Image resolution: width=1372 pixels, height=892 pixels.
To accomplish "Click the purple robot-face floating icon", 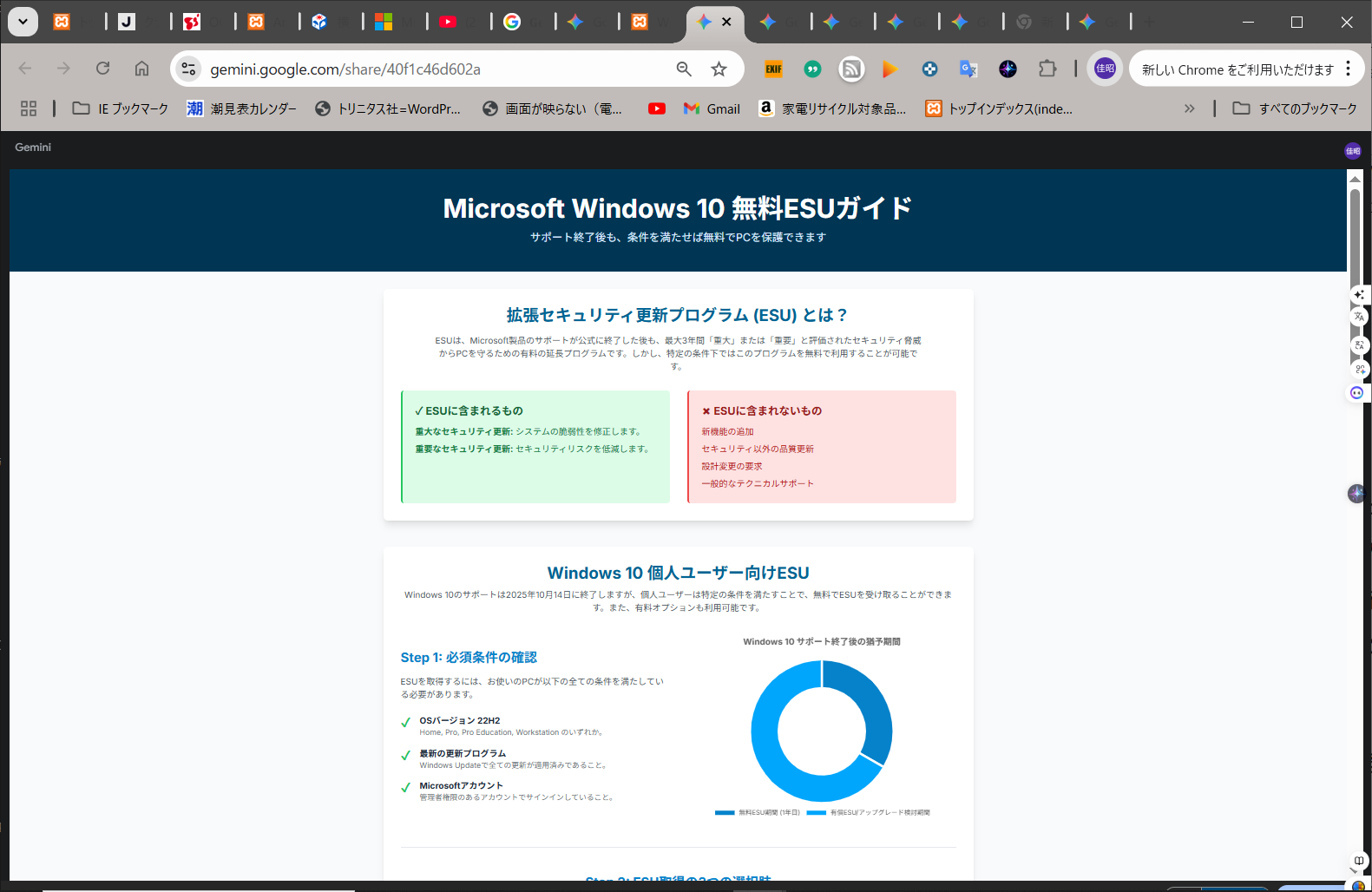I will 1356,393.
